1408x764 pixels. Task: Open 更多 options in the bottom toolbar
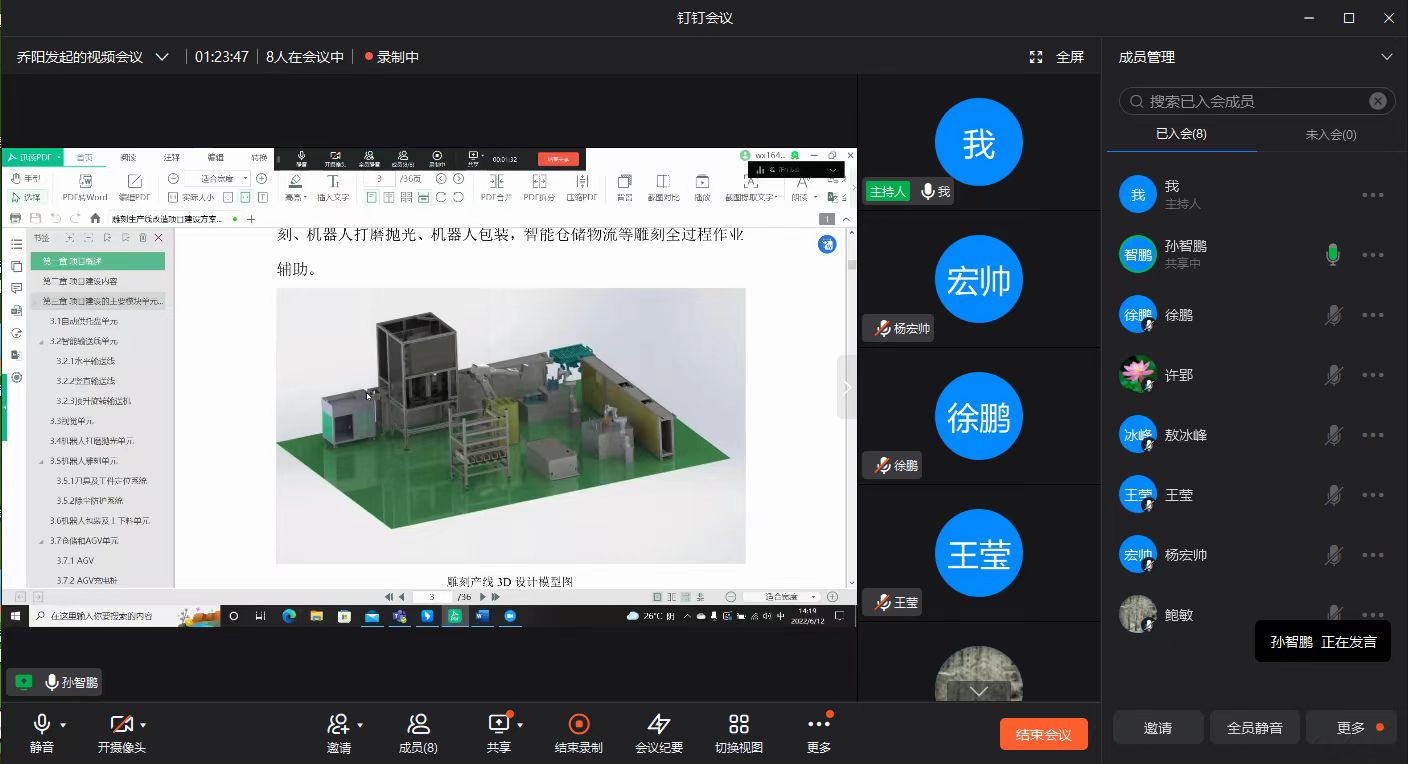pos(818,725)
